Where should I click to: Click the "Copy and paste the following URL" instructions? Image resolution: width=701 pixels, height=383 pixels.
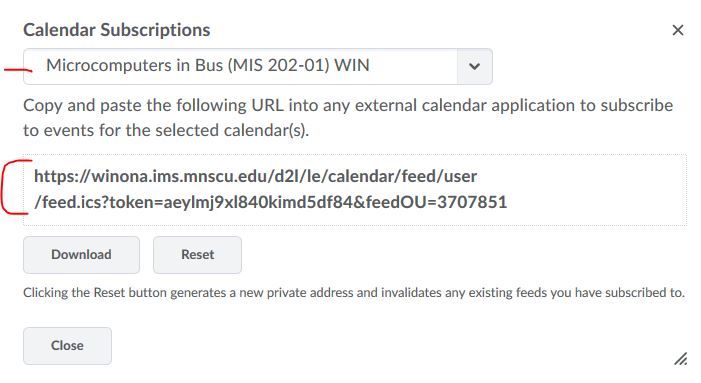[x=348, y=118]
